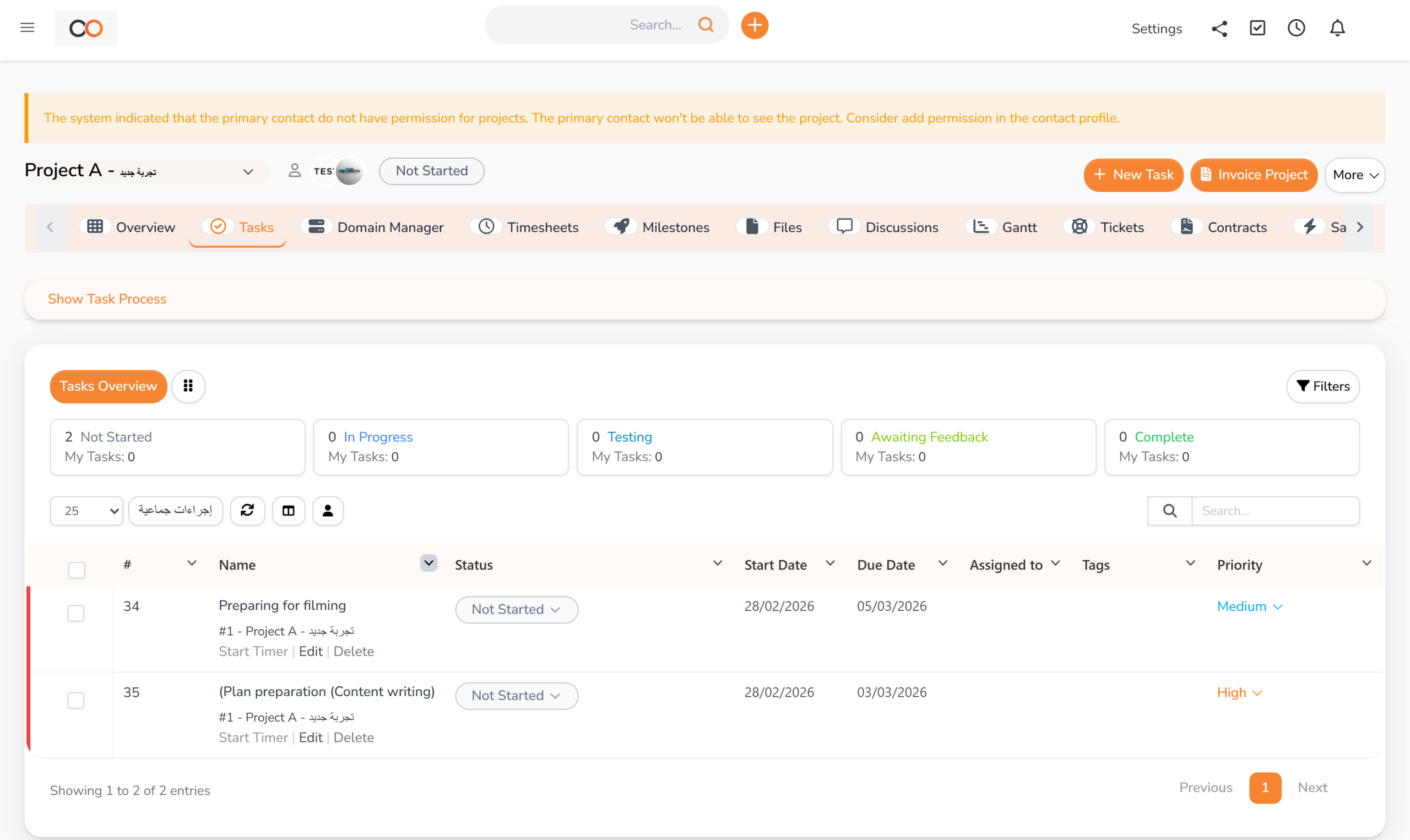Check the select-all checkbox in table header

[x=77, y=570]
